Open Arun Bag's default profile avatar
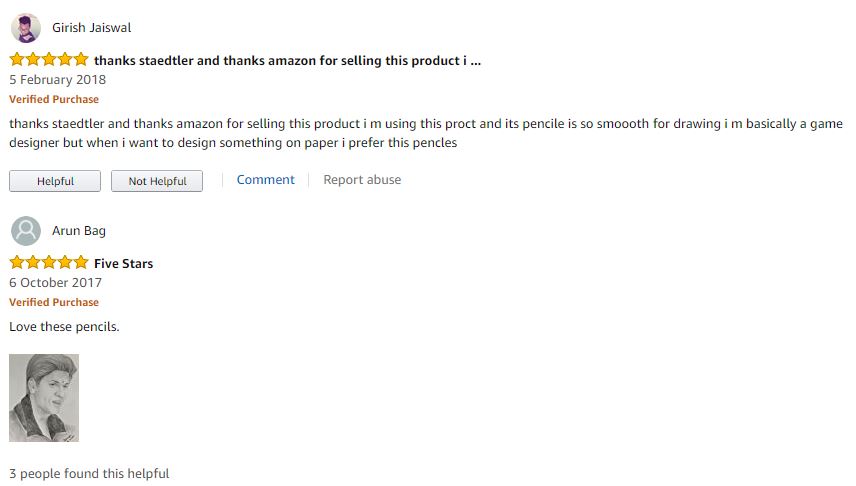This screenshot has height=486, width=856. pos(26,231)
